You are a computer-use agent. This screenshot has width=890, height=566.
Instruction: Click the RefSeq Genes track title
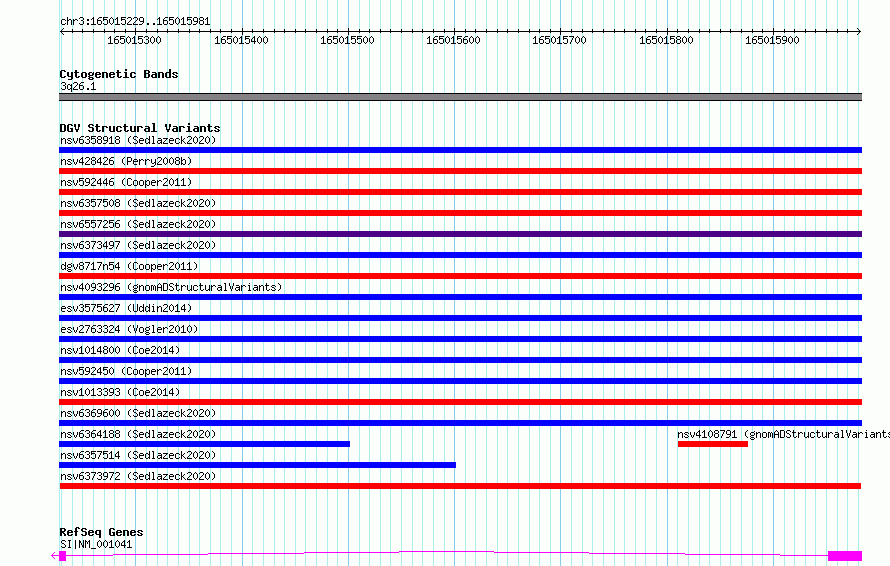101,532
